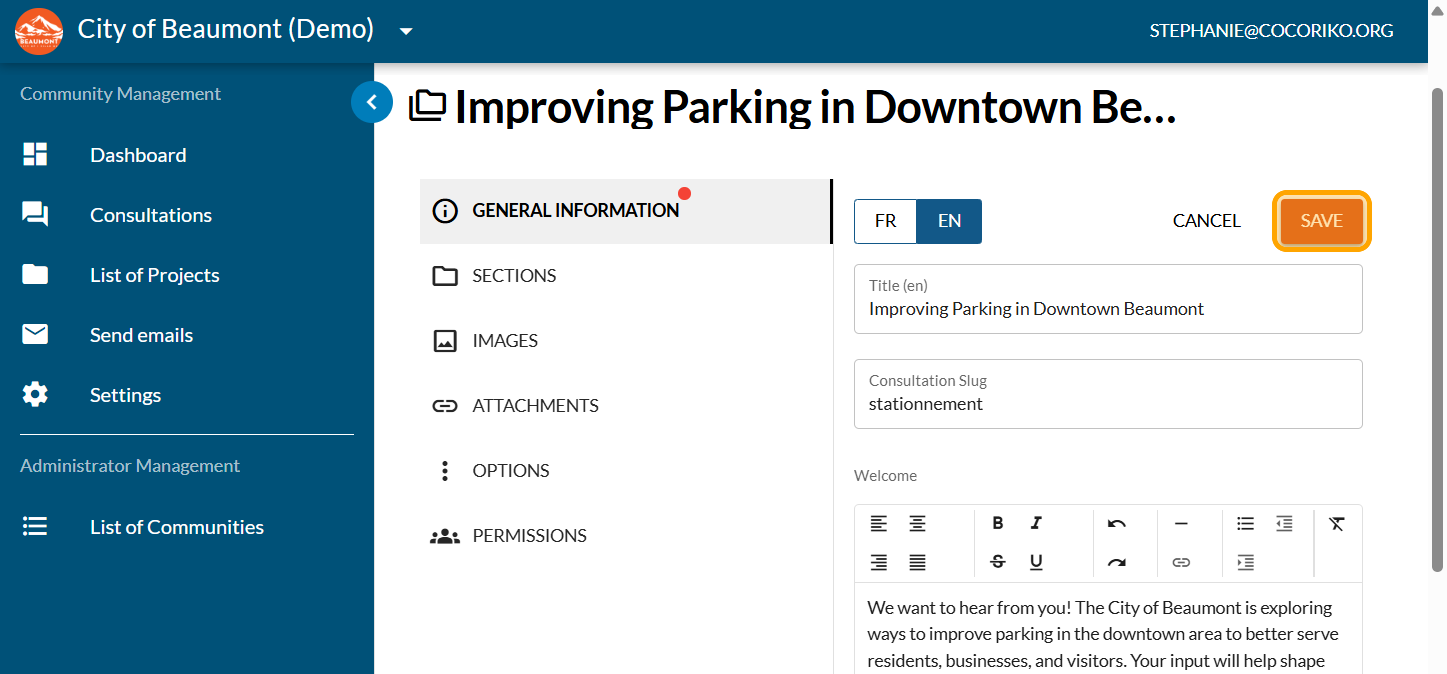Center-align the Welcome text

(917, 523)
